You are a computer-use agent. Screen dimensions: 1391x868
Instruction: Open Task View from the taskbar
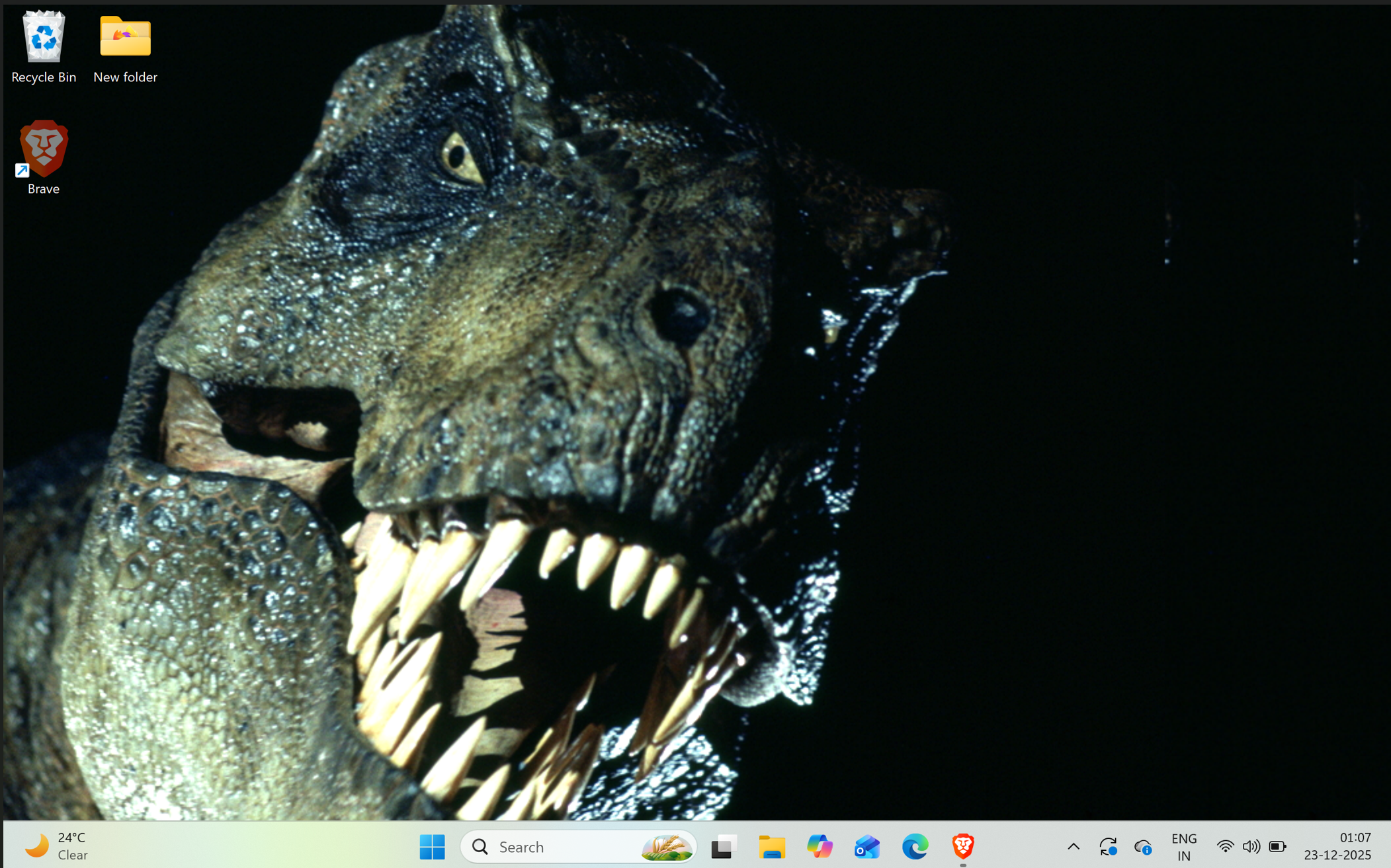click(724, 846)
